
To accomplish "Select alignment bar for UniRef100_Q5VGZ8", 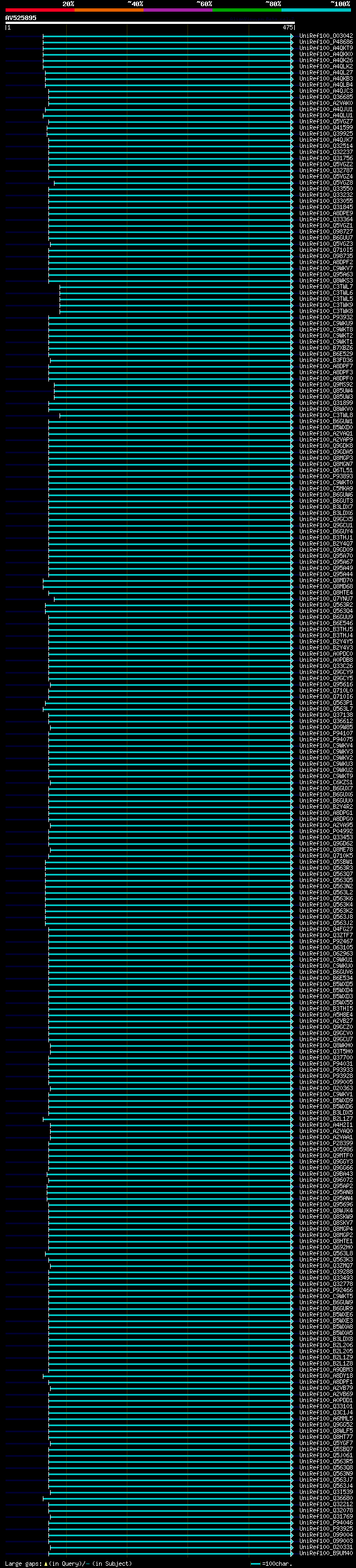I will [174, 182].
